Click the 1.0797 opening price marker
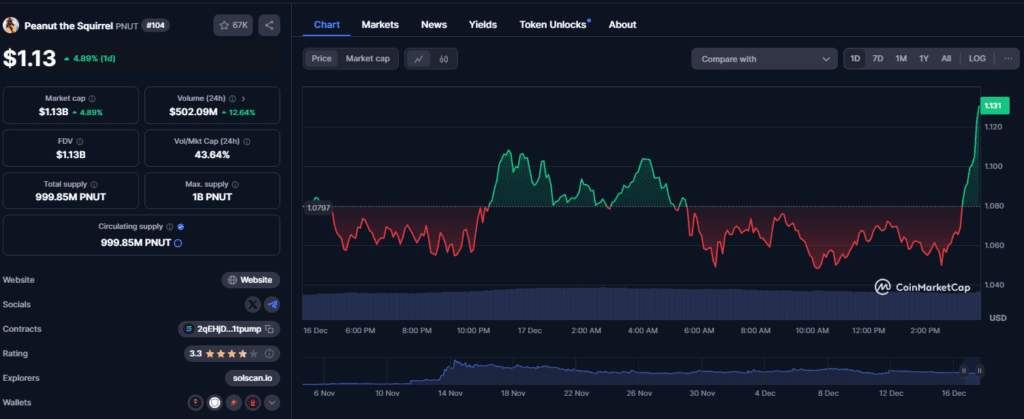The image size is (1024, 419). click(x=317, y=208)
